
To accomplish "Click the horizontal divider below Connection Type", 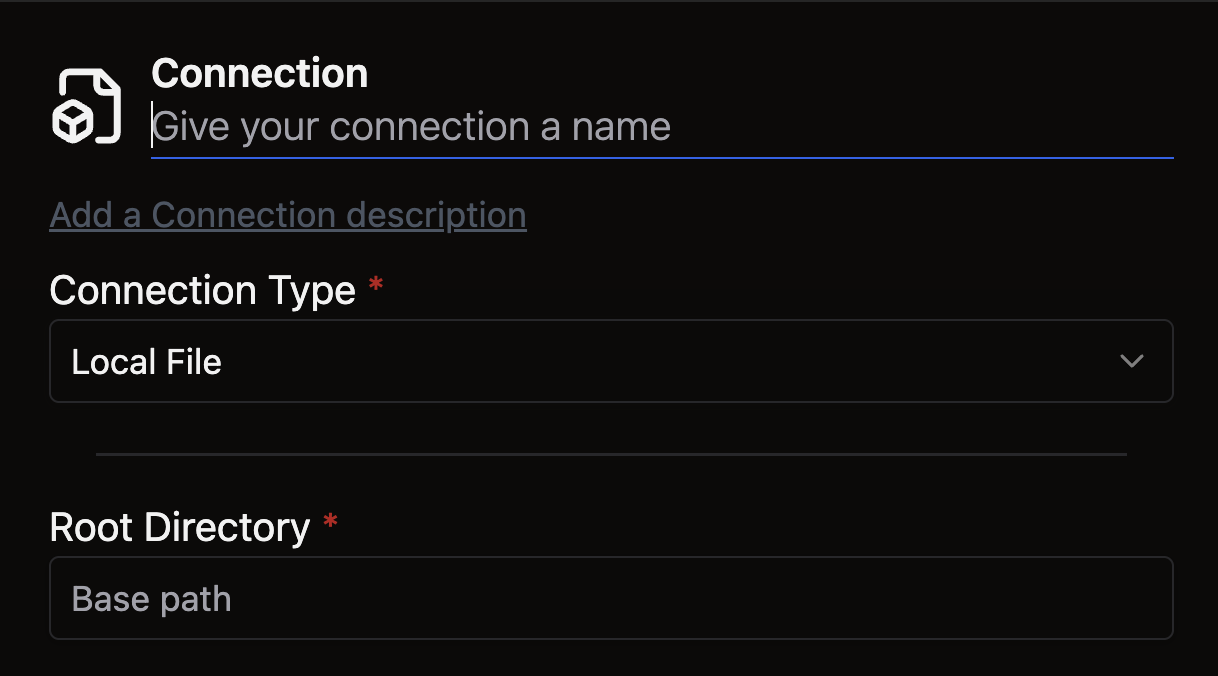I will click(x=610, y=454).
